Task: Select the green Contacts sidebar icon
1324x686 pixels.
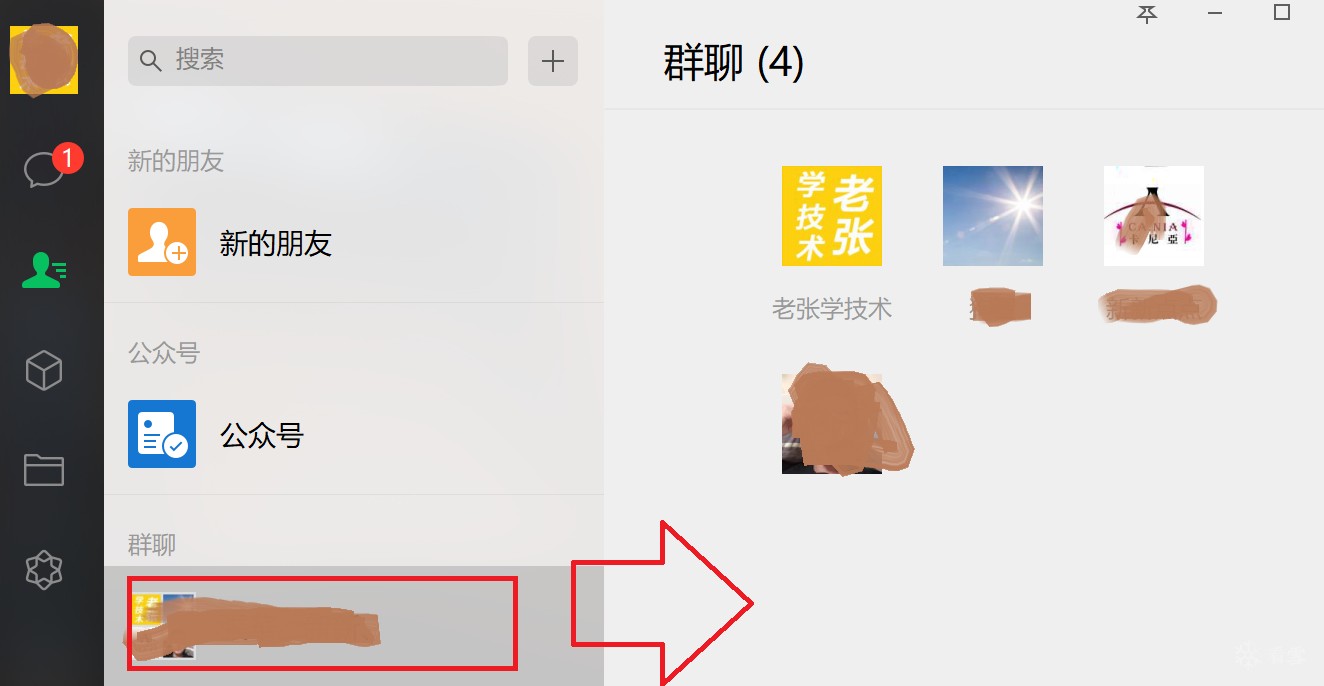Action: pos(44,270)
